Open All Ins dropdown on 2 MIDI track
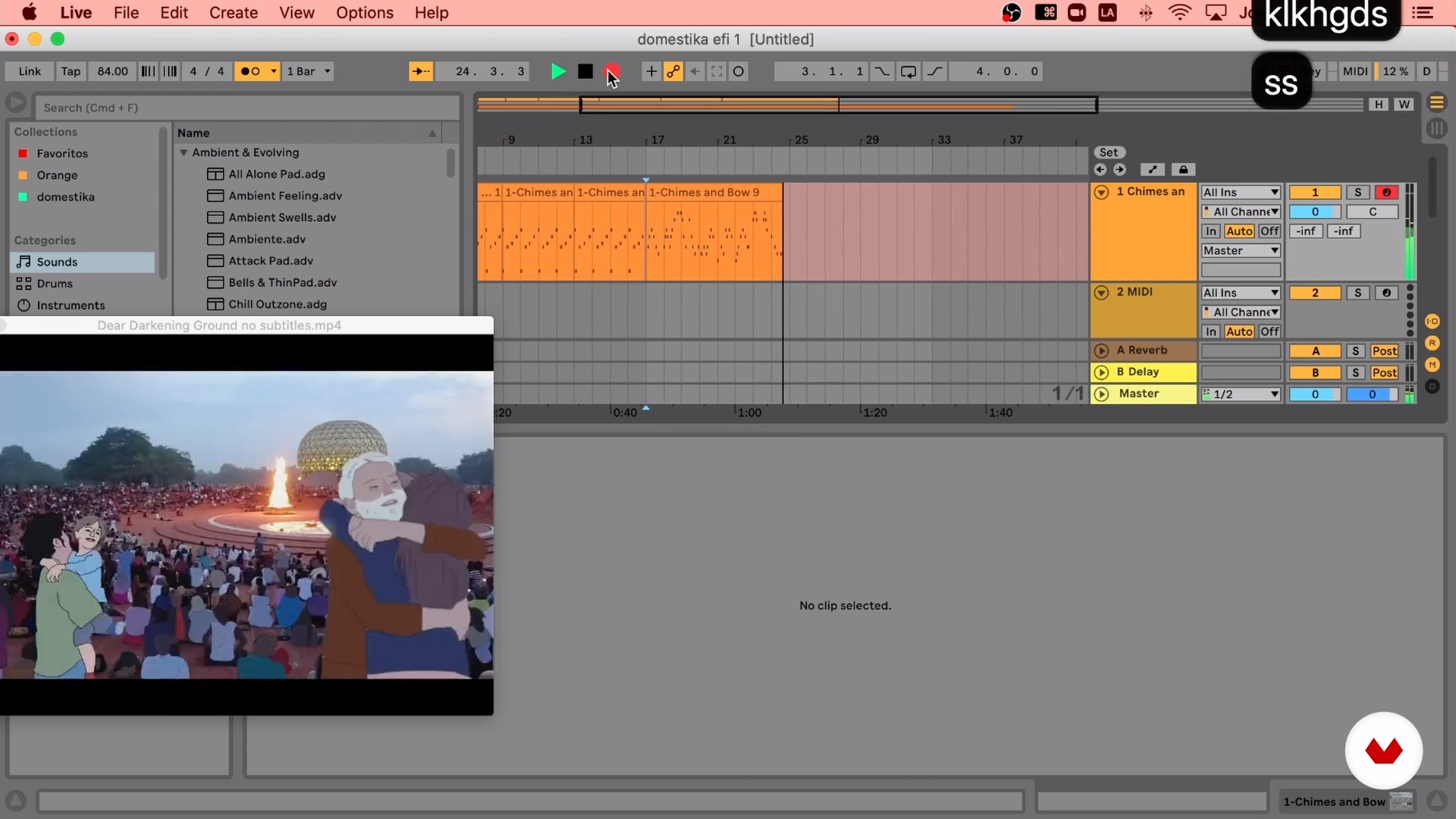Screen dimensions: 1456x819 1241,293
